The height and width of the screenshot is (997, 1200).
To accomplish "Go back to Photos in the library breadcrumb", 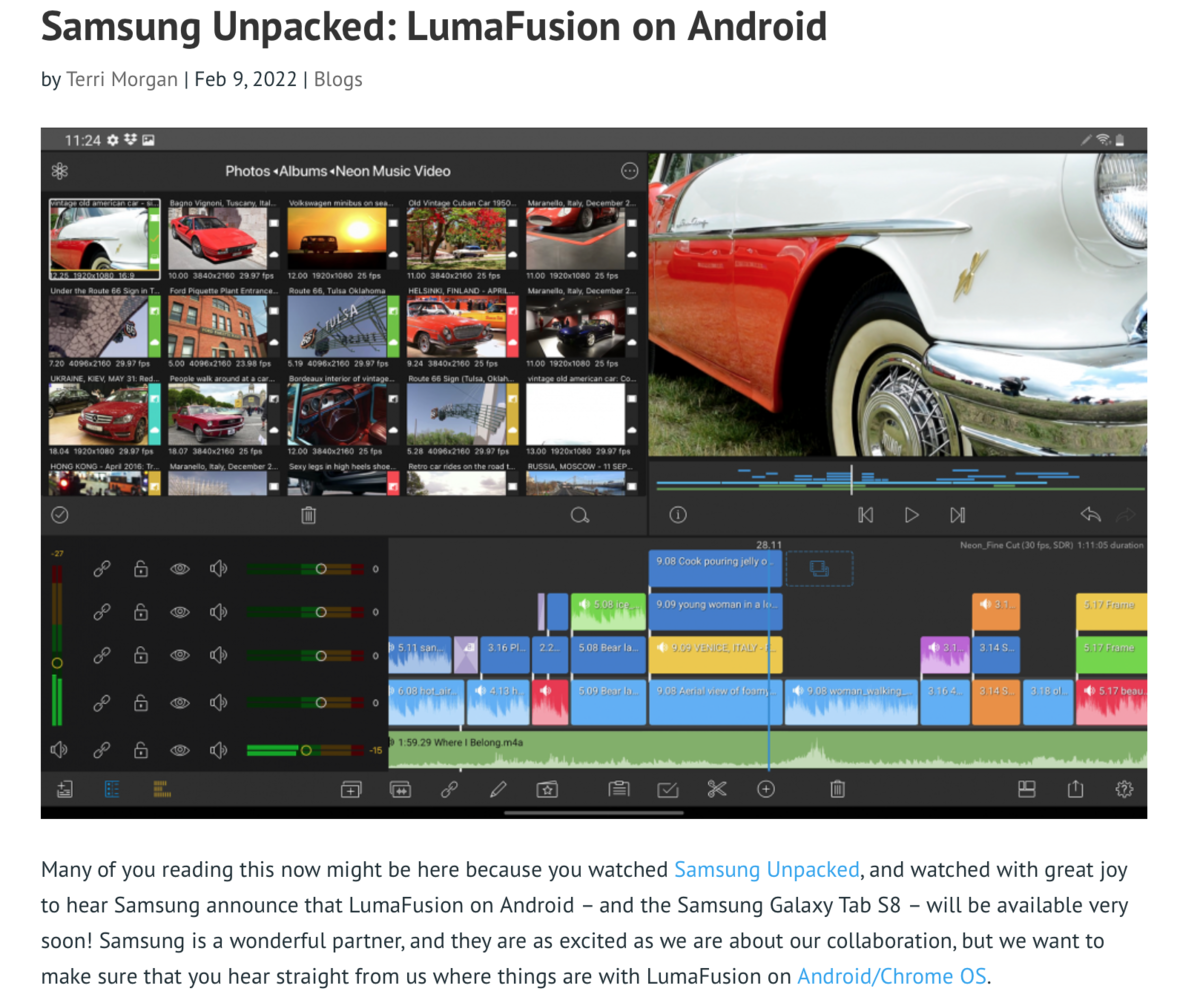I will [247, 171].
